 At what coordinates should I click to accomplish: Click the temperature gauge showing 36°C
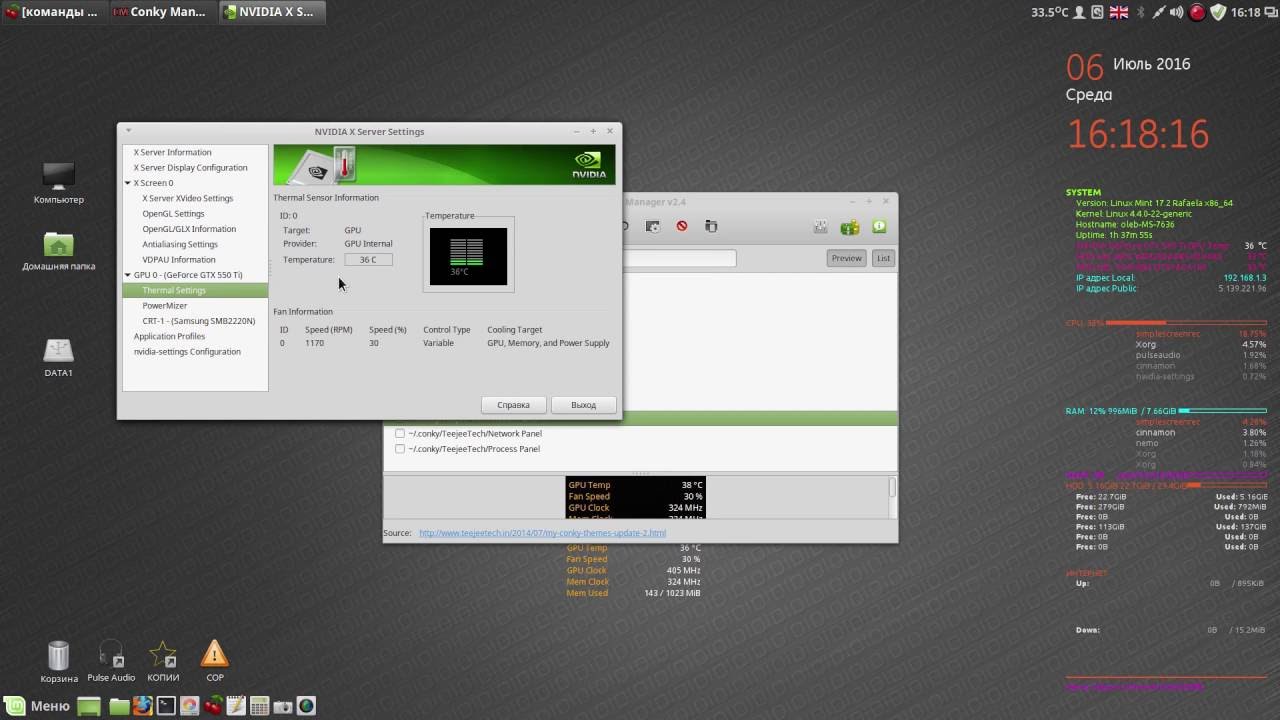tap(468, 256)
